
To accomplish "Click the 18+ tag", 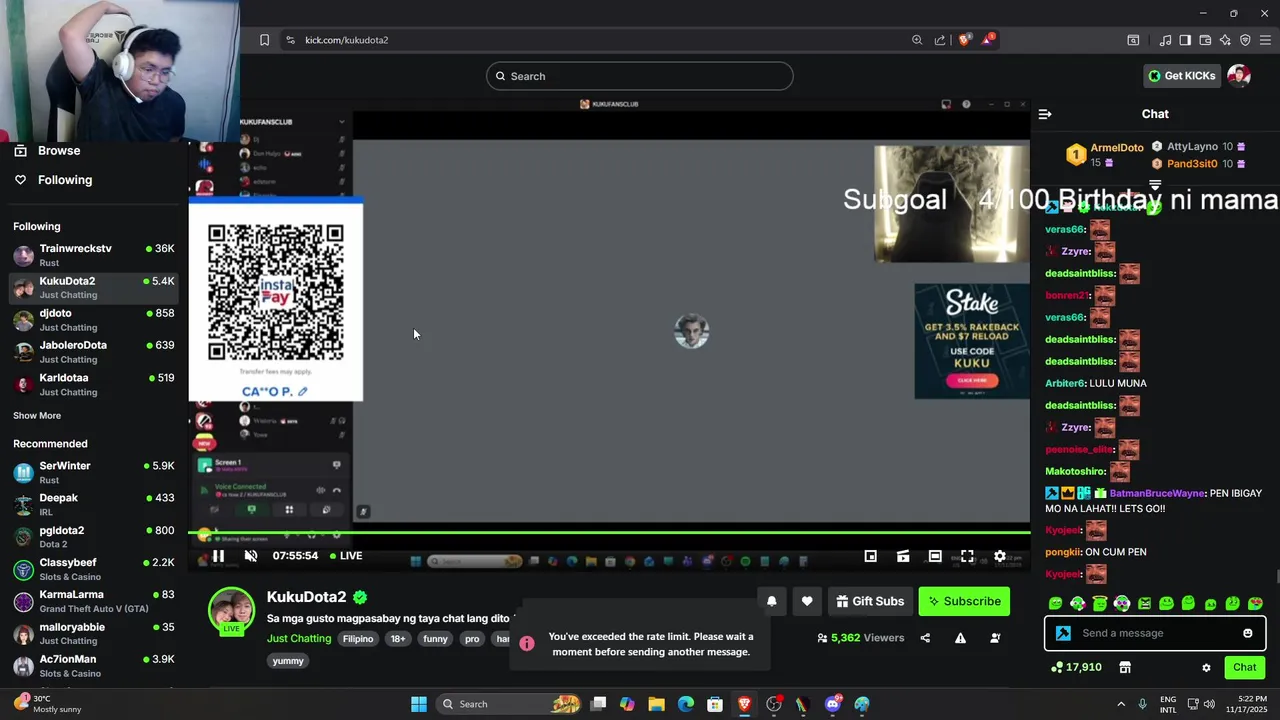I will [398, 639].
